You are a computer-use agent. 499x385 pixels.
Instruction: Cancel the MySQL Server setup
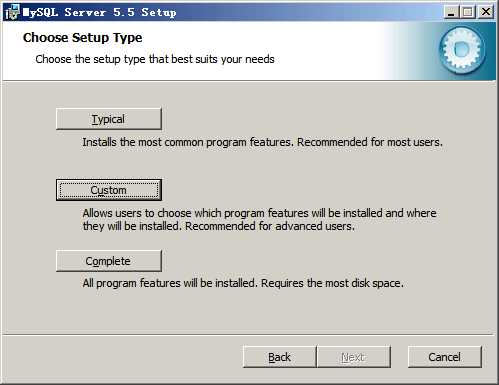click(x=445, y=357)
